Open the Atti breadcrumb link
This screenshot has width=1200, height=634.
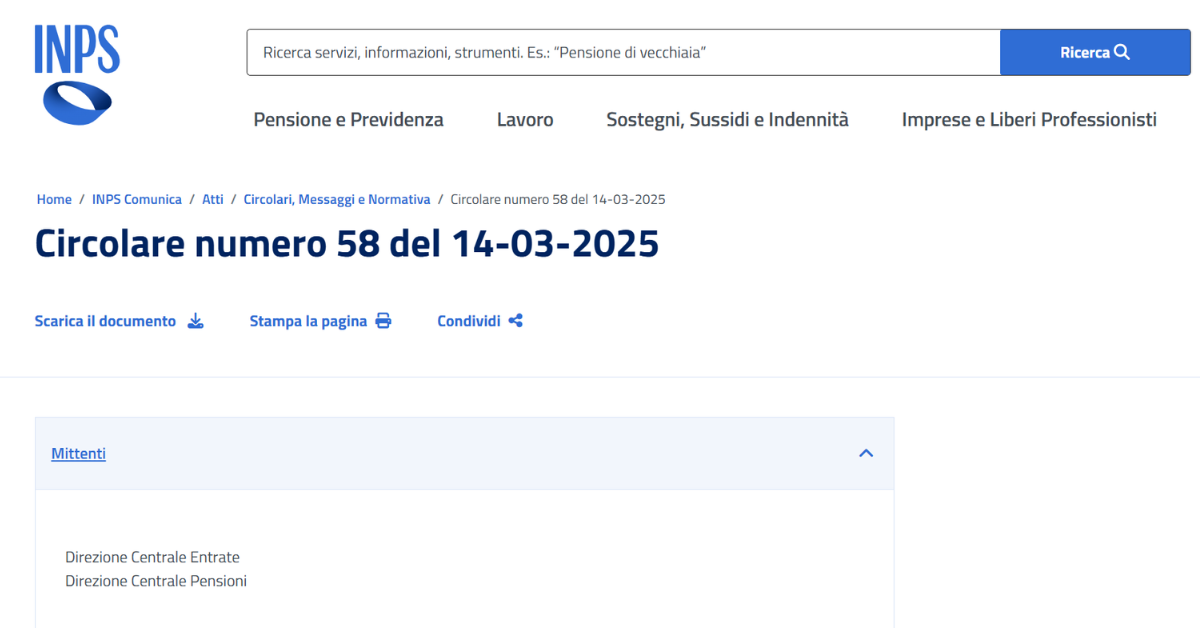coord(213,199)
